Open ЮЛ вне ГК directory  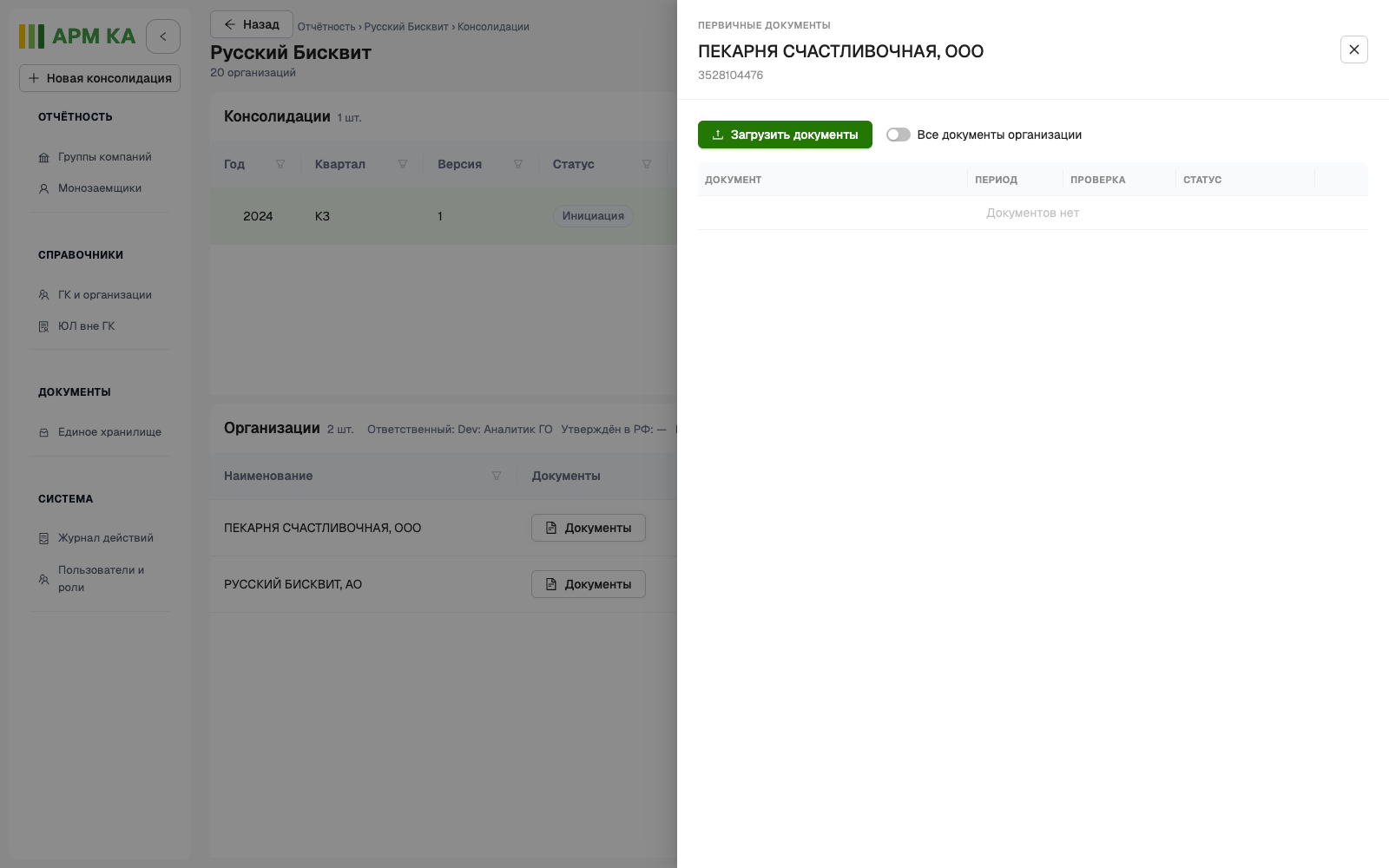click(x=86, y=326)
